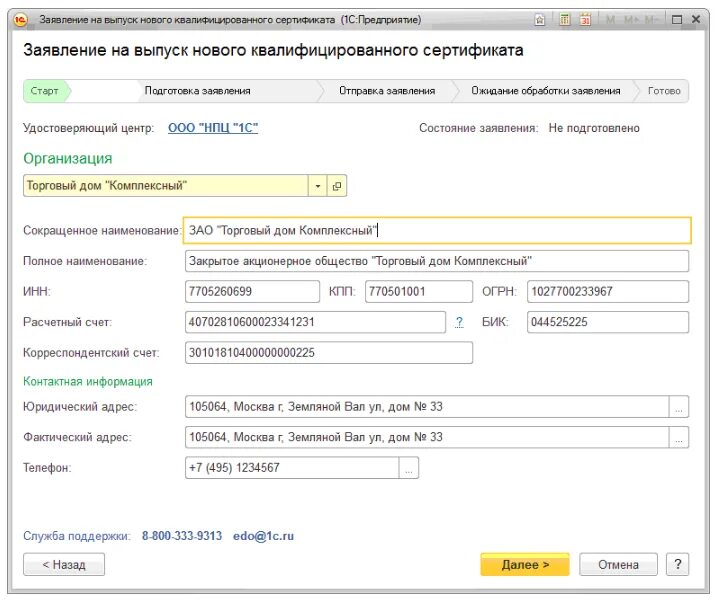Click the 1C application logo icon
Viewport: 715px width, 600px height.
click(21, 20)
